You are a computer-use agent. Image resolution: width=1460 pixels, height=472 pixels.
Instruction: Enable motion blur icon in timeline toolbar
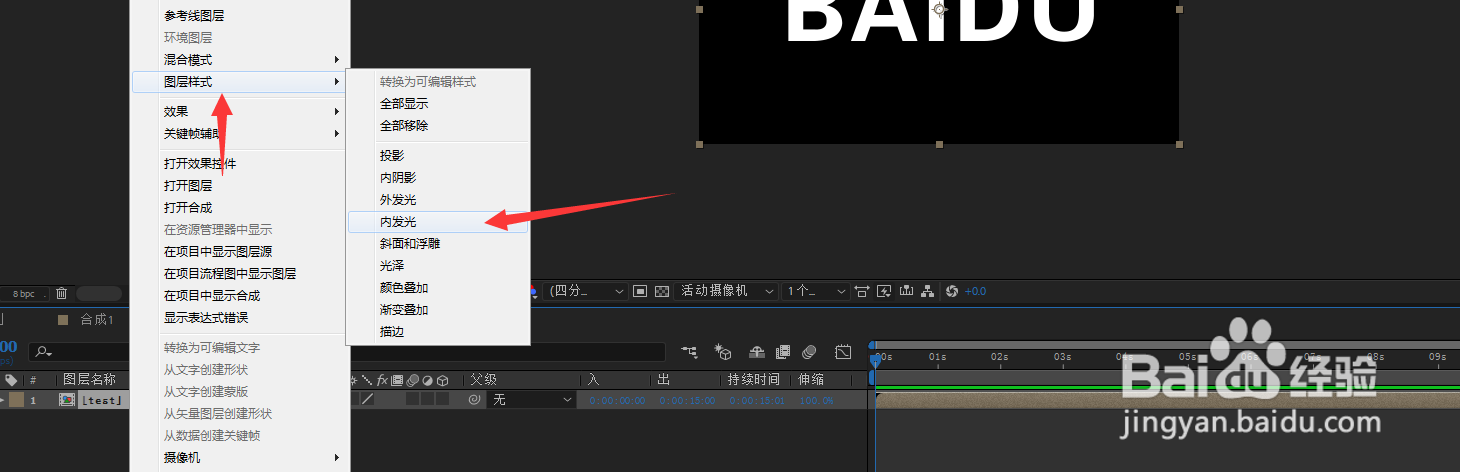tap(809, 352)
